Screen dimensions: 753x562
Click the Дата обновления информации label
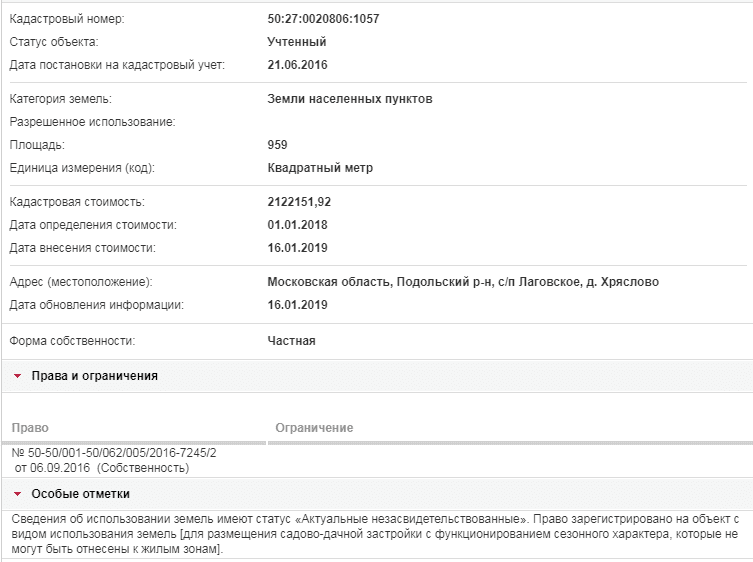[x=97, y=305]
